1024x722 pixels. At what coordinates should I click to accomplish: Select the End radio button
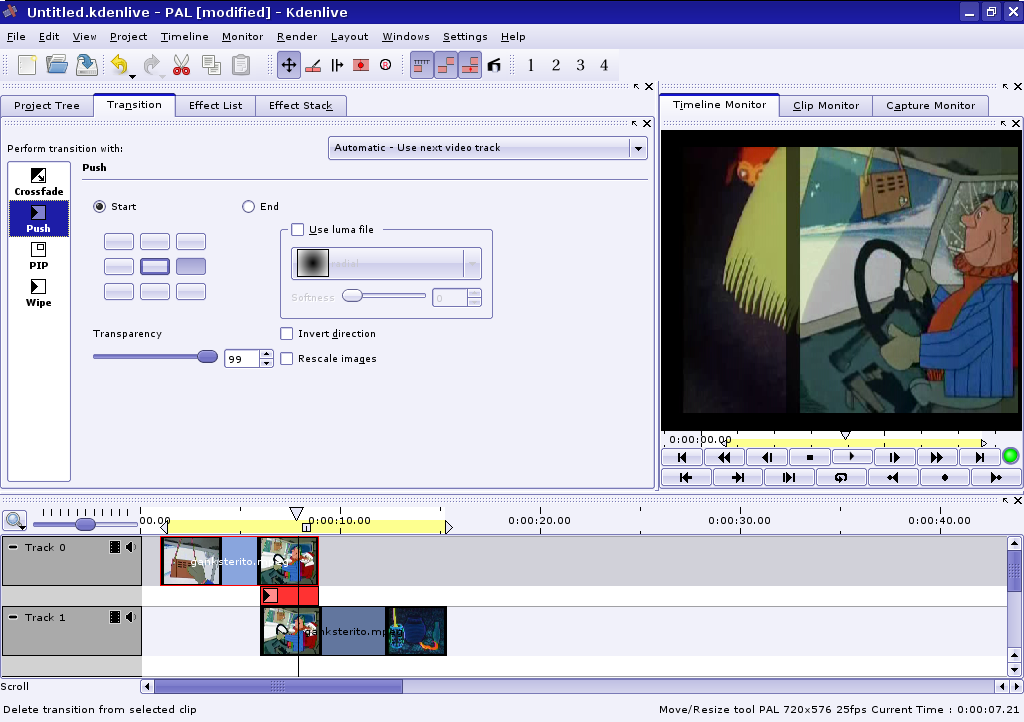click(249, 207)
